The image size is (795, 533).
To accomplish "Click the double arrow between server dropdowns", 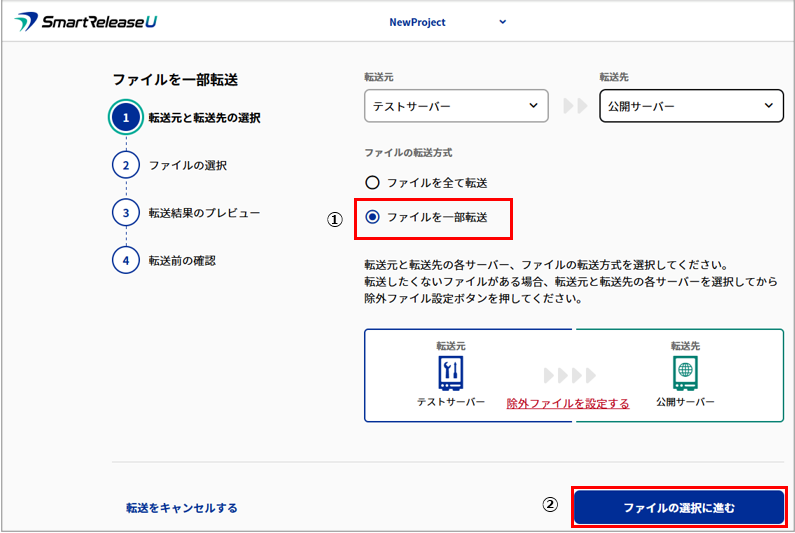I will [574, 106].
